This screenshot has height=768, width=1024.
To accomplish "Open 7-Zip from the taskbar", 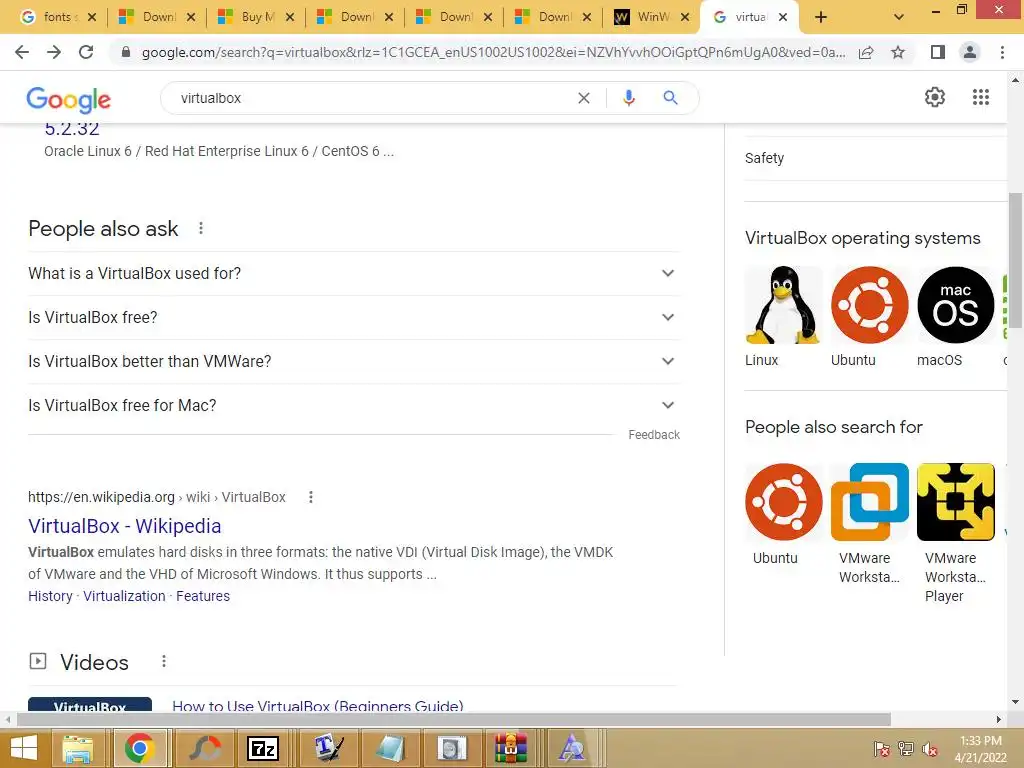I will click(263, 748).
